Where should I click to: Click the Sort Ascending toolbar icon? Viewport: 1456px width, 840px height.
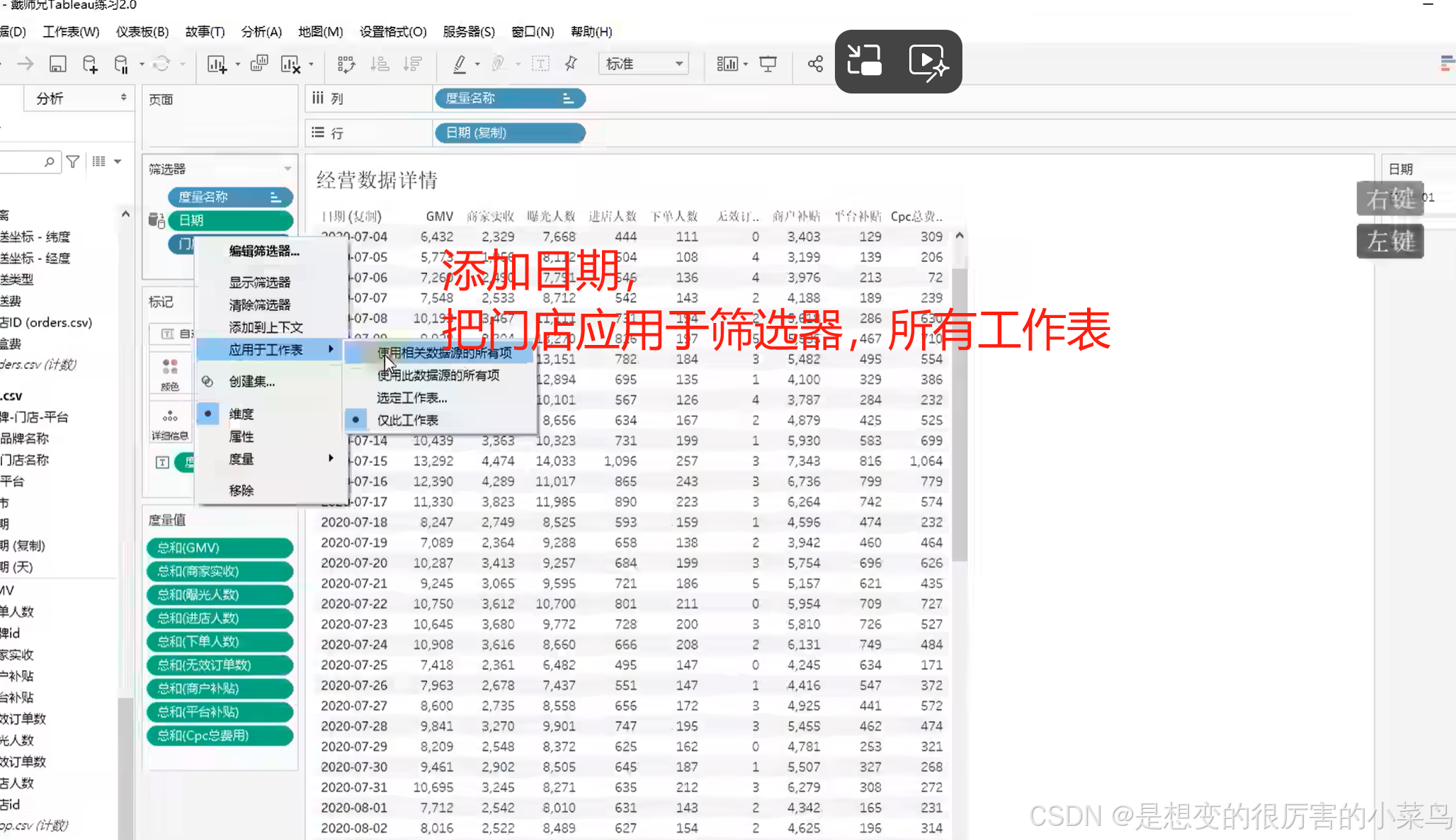380,64
